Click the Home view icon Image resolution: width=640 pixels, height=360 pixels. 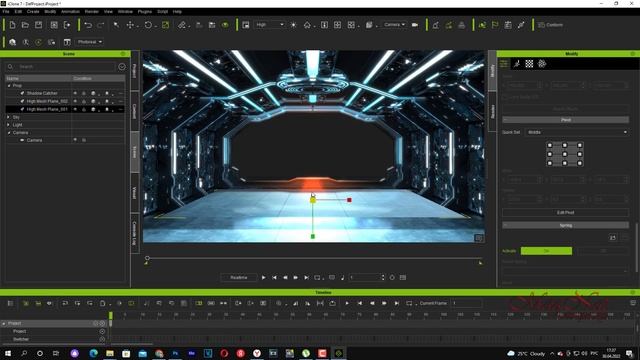(307, 25)
